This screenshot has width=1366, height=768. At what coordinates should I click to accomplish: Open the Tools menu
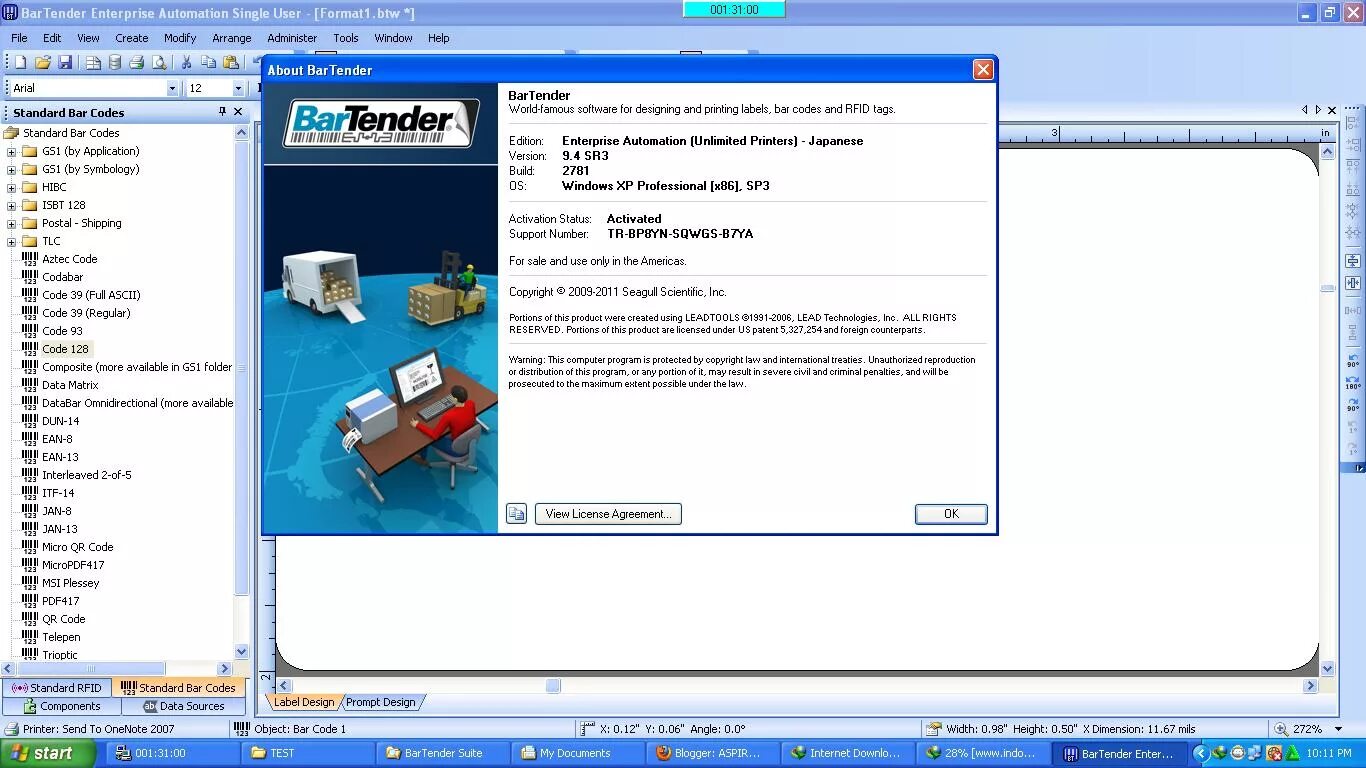pos(346,38)
